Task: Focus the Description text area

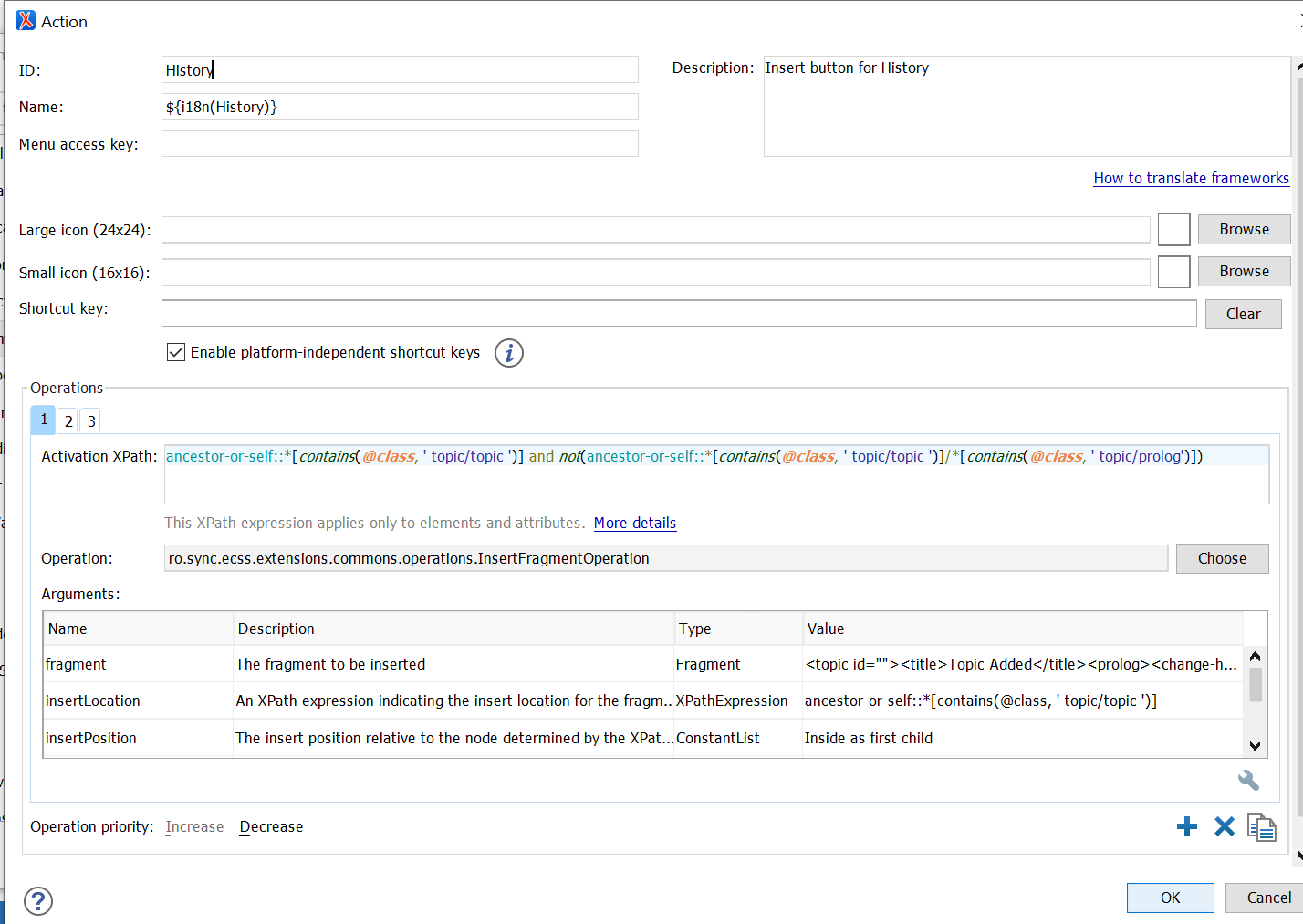Action: [1027, 107]
